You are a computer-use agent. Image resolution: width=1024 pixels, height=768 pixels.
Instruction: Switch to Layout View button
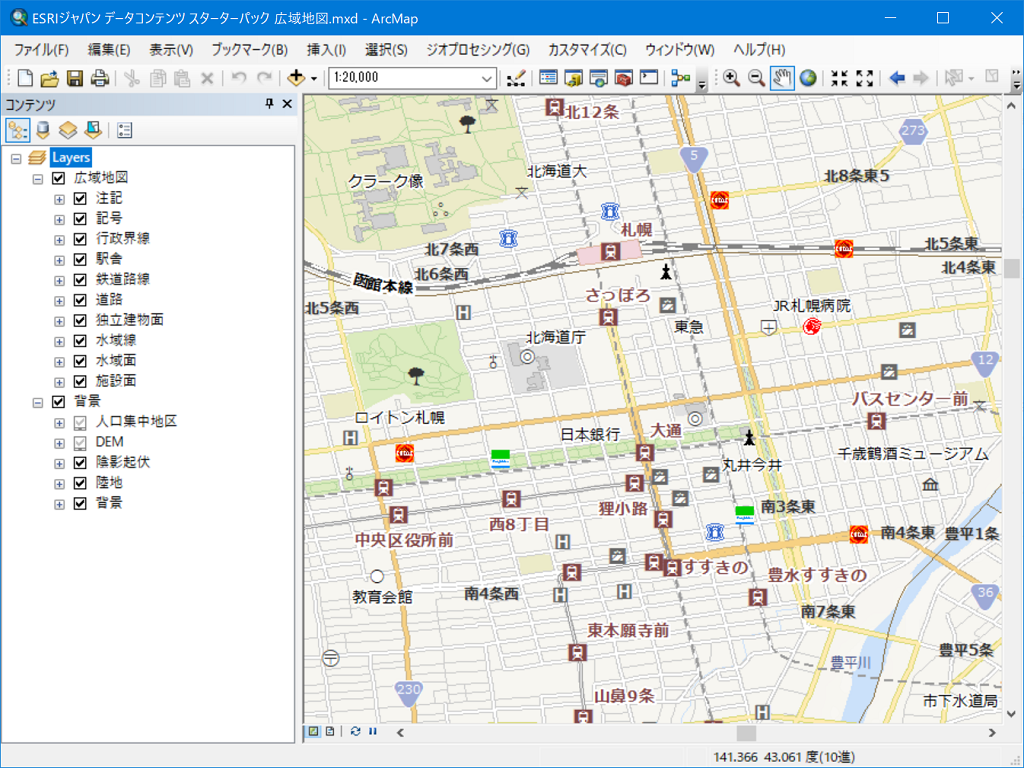[x=330, y=731]
